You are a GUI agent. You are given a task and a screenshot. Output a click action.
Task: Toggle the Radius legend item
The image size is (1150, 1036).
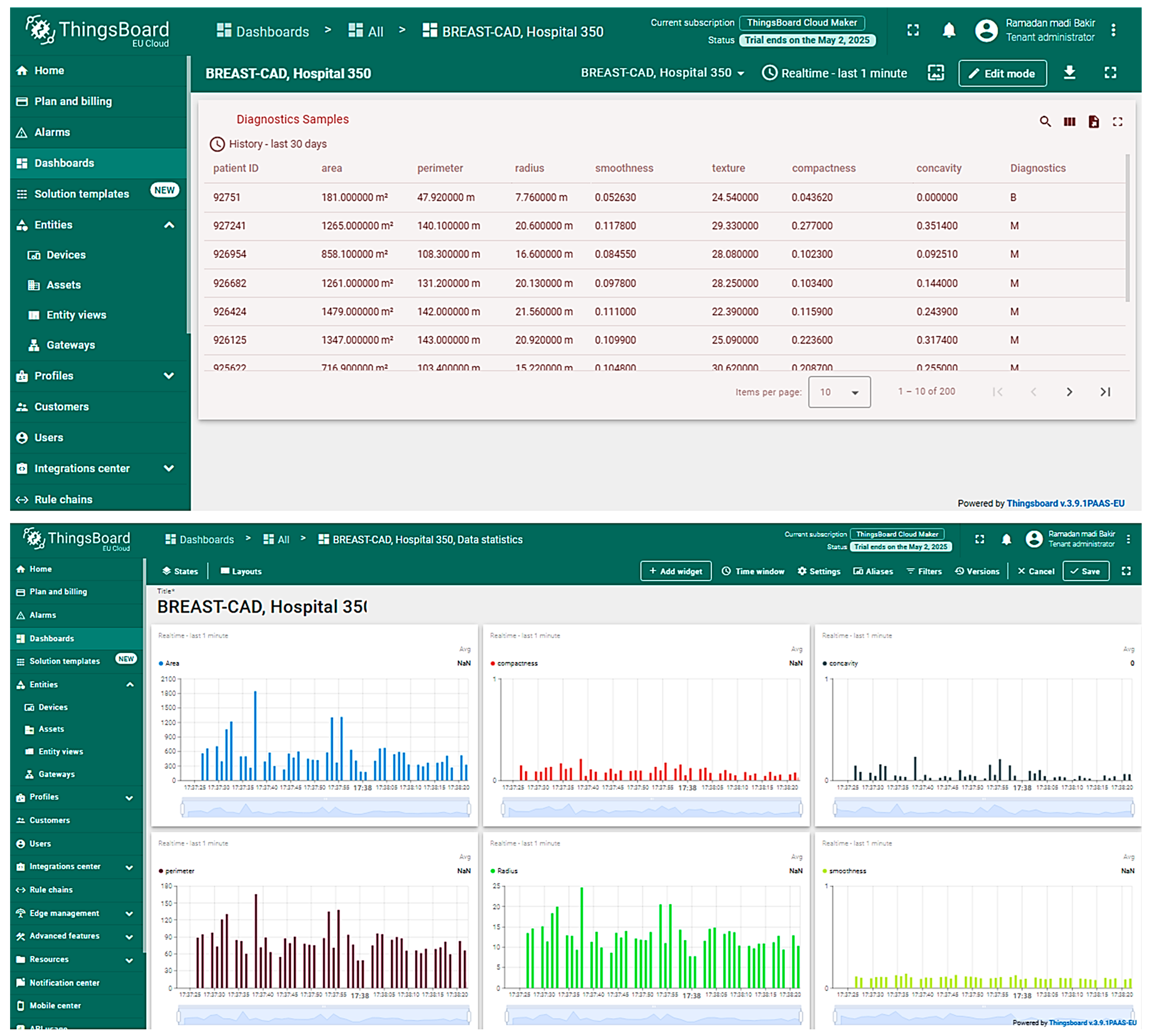point(504,871)
